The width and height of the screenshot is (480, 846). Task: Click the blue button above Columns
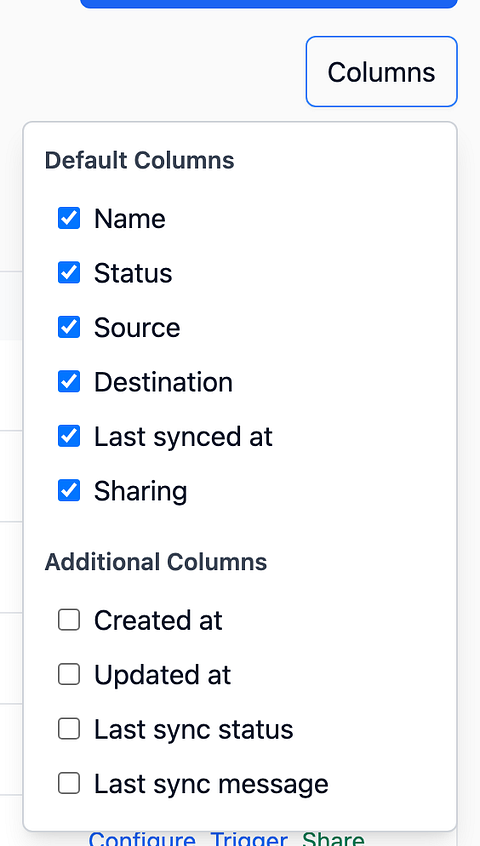(269, 4)
